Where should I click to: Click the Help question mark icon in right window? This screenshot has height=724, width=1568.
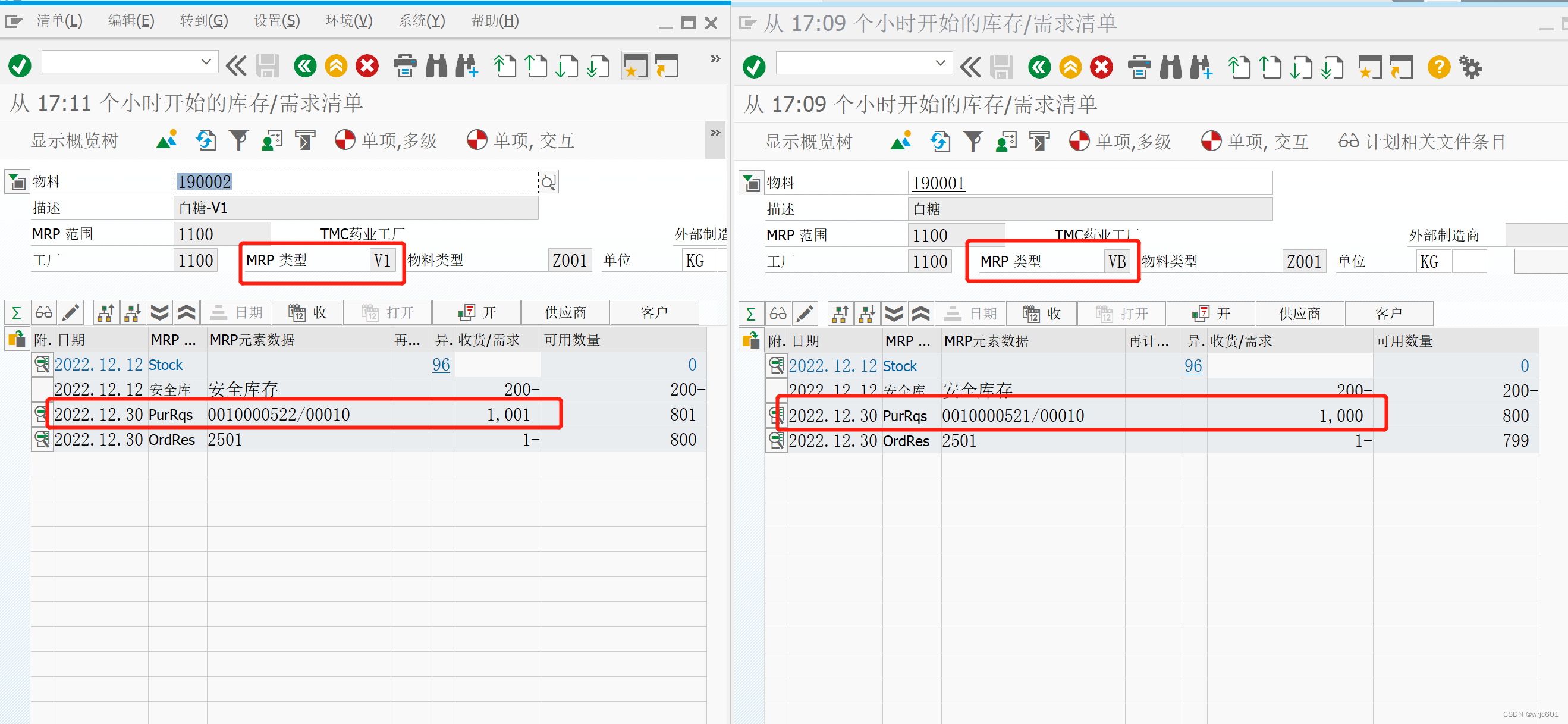[x=1439, y=67]
